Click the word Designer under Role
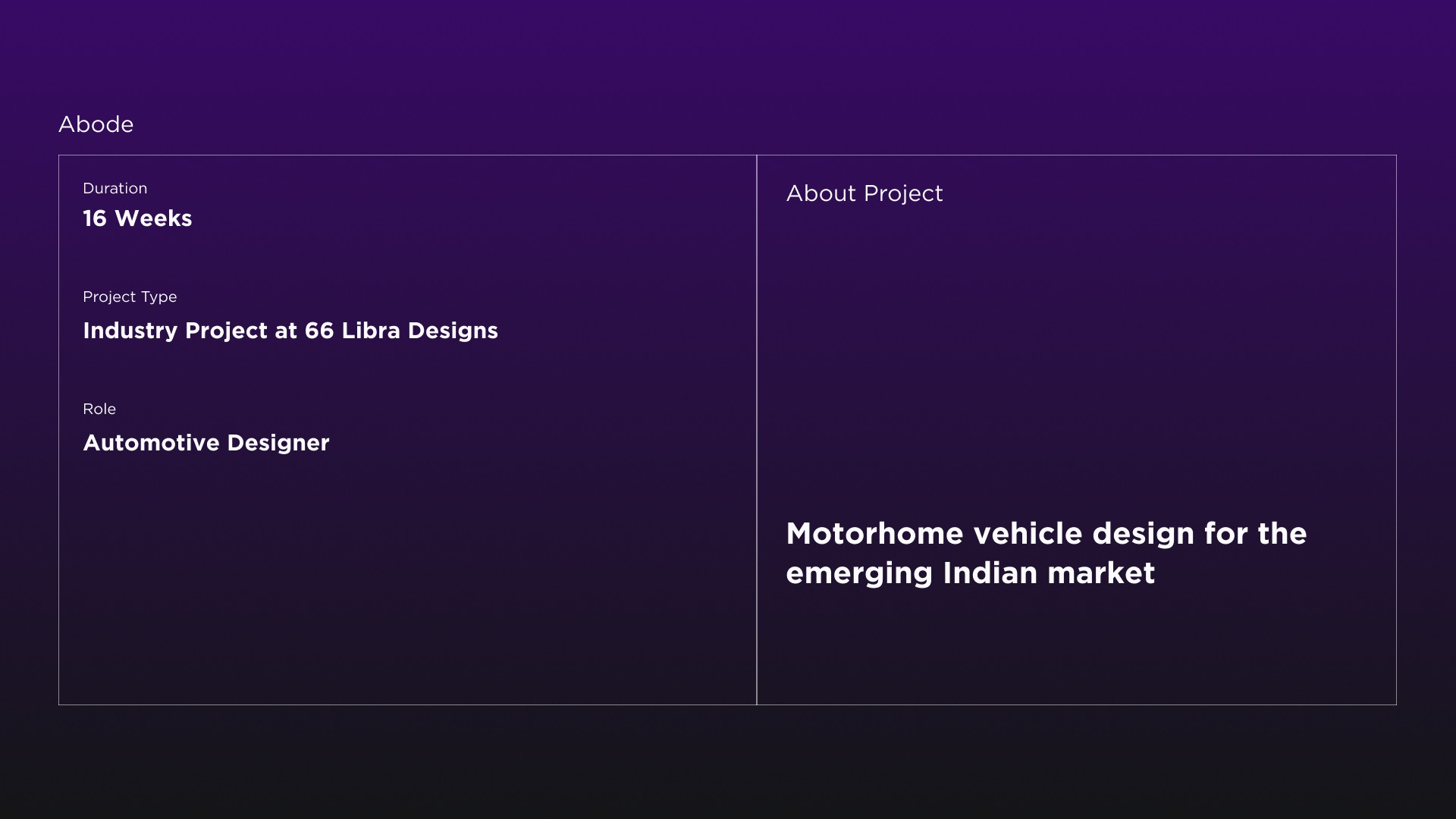Viewport: 1456px width, 819px height. coord(278,444)
